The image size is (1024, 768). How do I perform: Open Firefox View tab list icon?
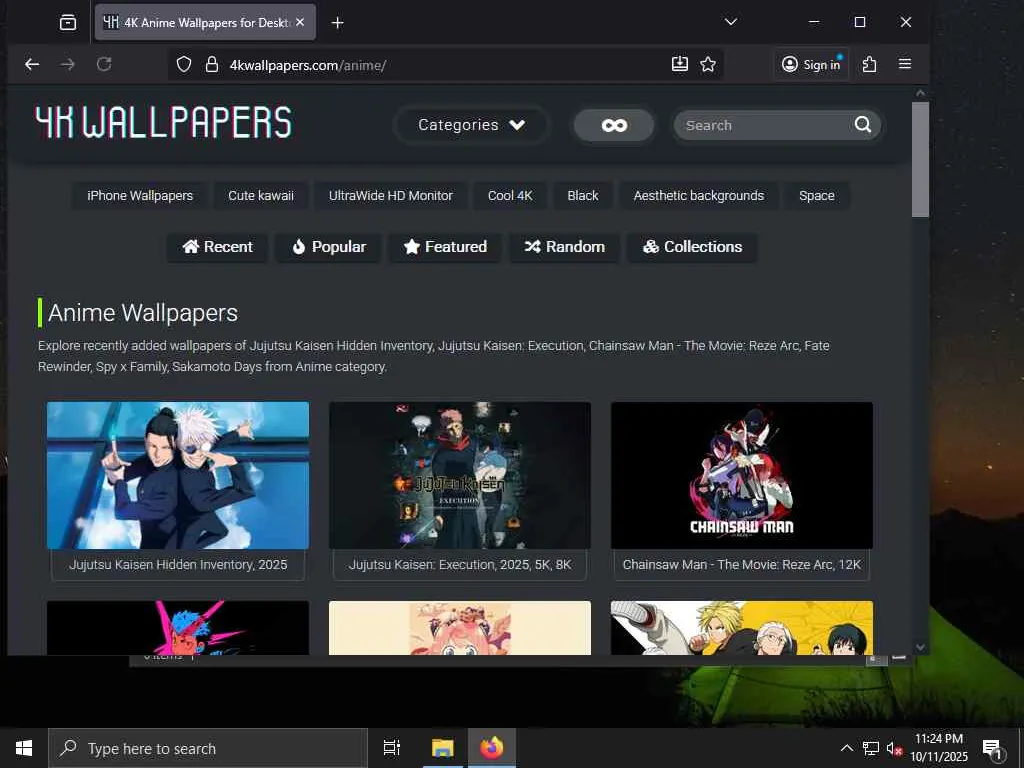click(68, 22)
